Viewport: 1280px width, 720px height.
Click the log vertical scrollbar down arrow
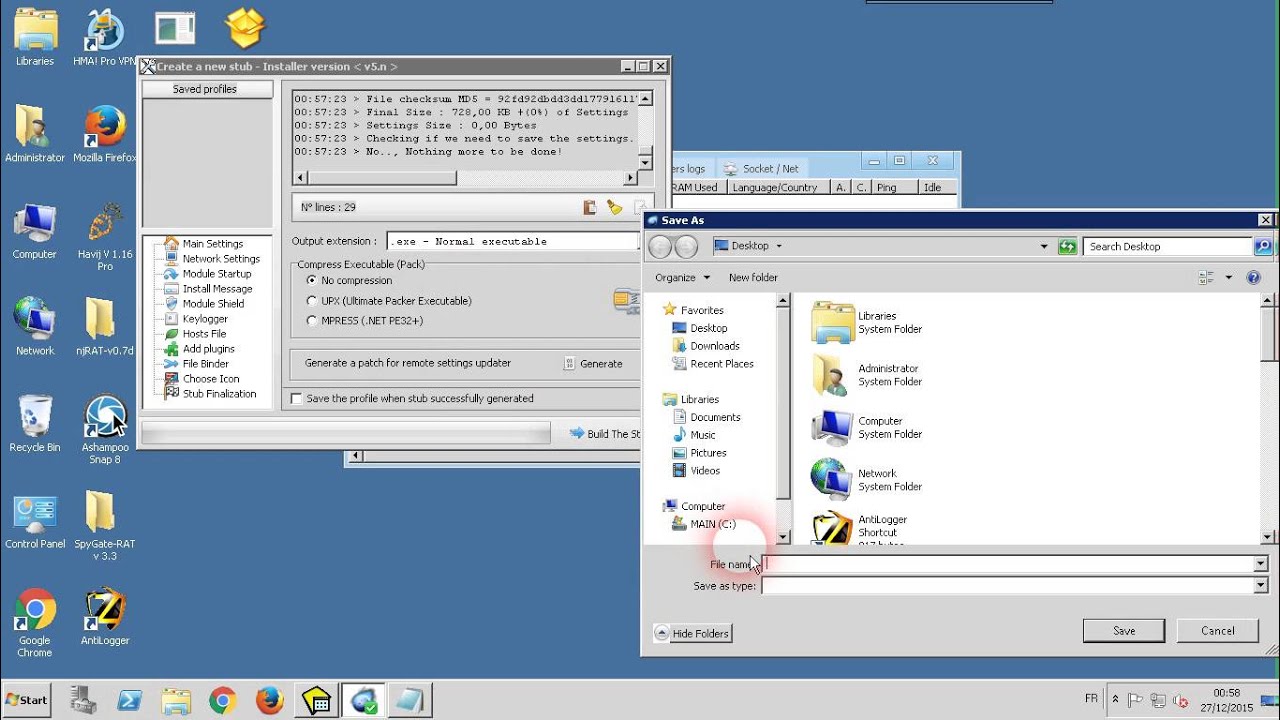point(646,162)
